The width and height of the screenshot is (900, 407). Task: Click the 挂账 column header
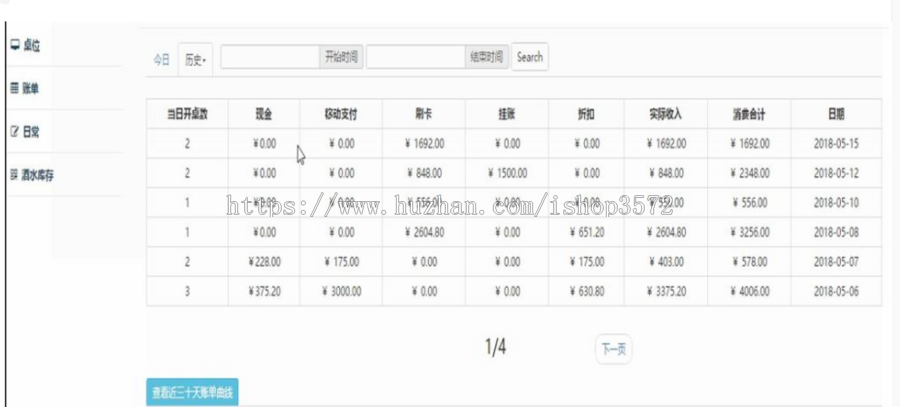(x=507, y=114)
